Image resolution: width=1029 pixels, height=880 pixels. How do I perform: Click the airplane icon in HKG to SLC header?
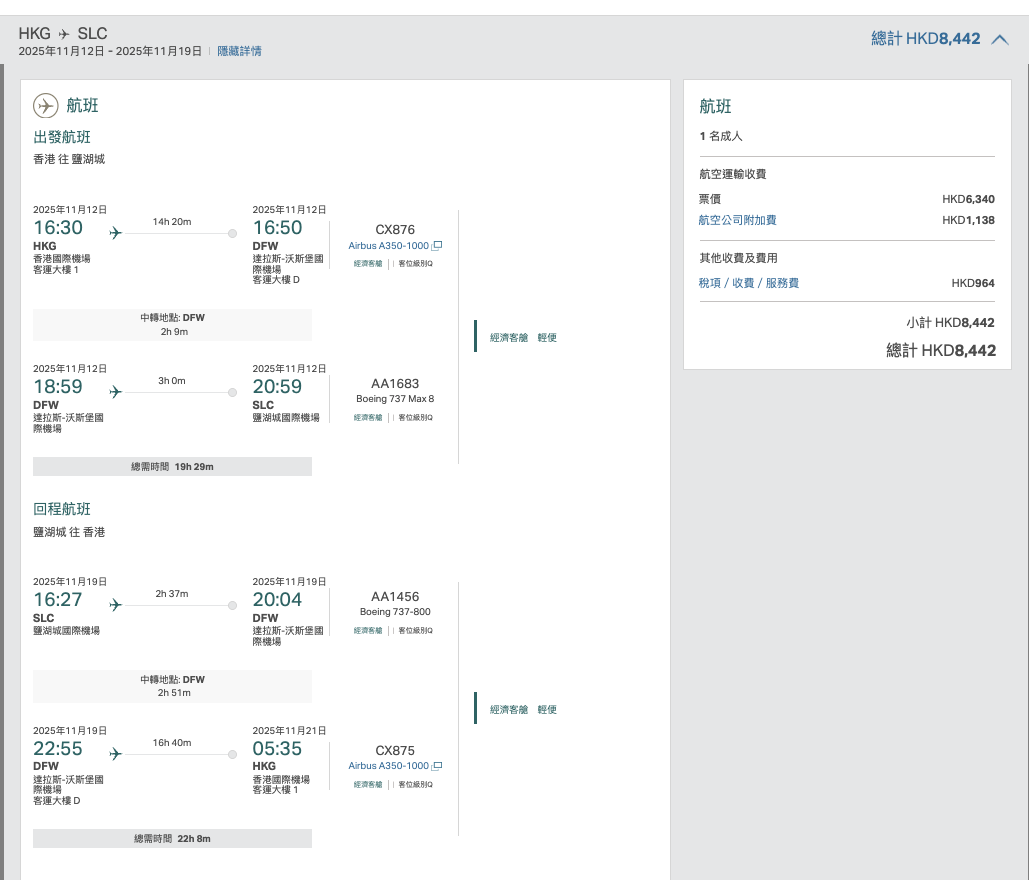coord(64,34)
